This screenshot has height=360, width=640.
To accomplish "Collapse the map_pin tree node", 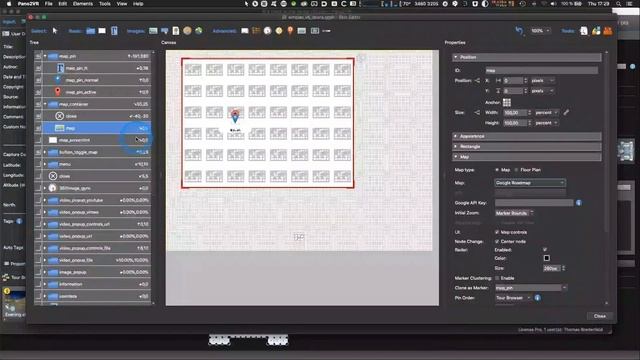I will [x=45, y=56].
